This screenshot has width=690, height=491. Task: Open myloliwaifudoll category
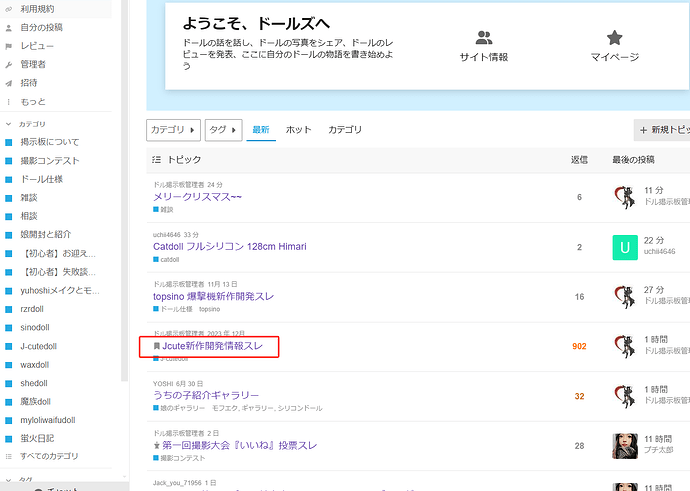(x=48, y=420)
